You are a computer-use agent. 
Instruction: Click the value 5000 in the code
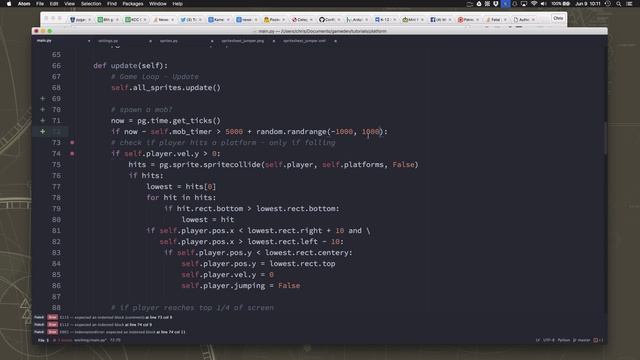coord(234,131)
